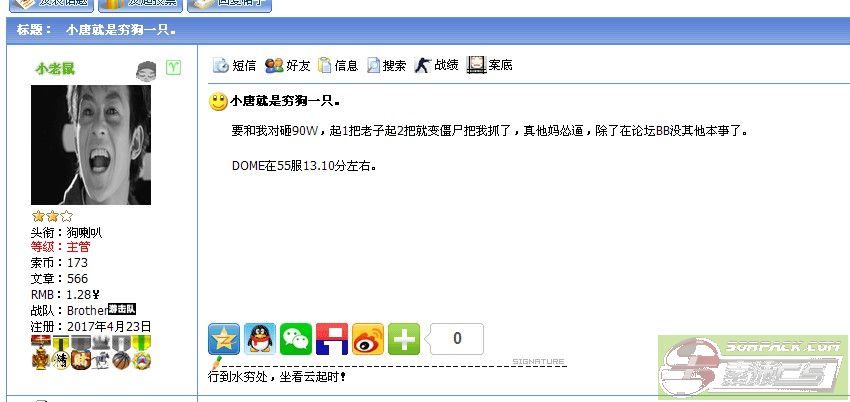This screenshot has width=850, height=402.
Task: Click the 游击队 team badge
Action: point(121,309)
